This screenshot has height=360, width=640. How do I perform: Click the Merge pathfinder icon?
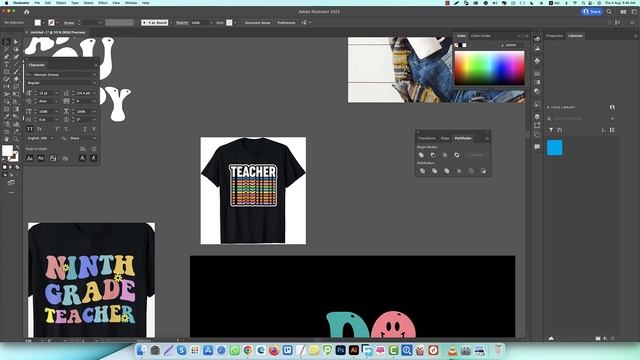coord(447,171)
